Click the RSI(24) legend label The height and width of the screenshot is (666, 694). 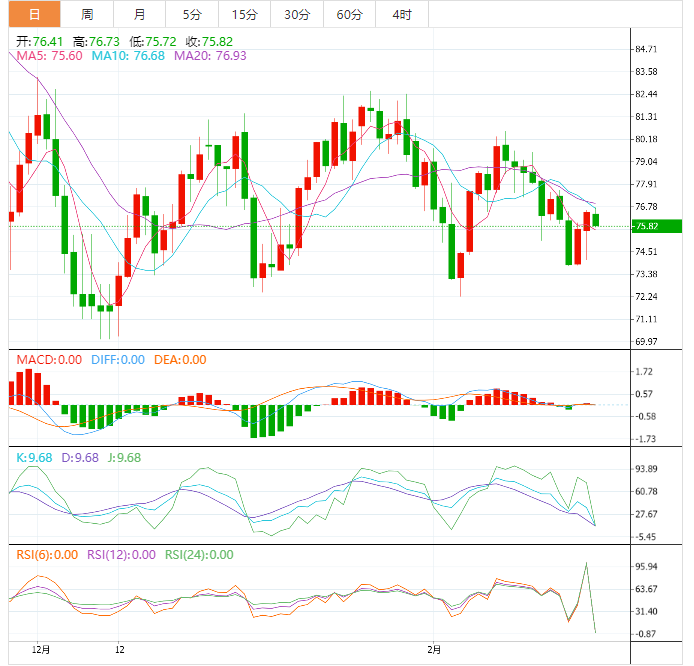pyautogui.click(x=199, y=554)
